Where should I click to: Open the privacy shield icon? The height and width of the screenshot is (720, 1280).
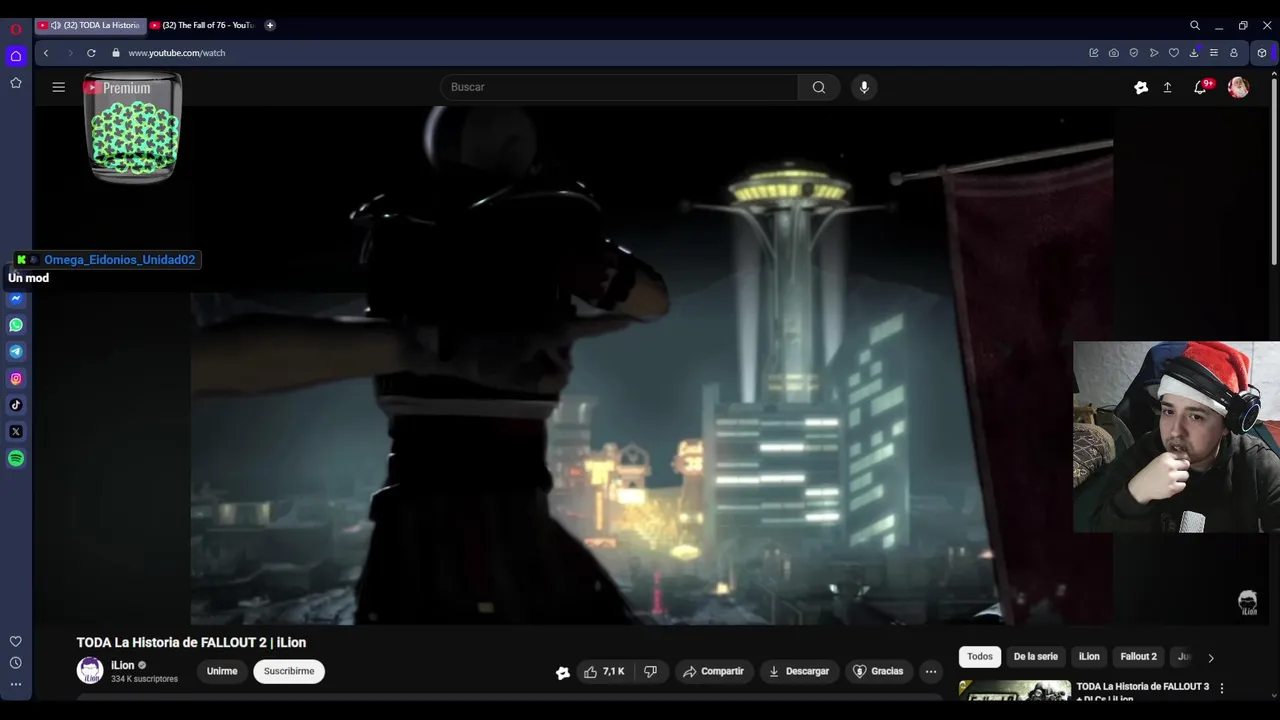[x=1134, y=53]
